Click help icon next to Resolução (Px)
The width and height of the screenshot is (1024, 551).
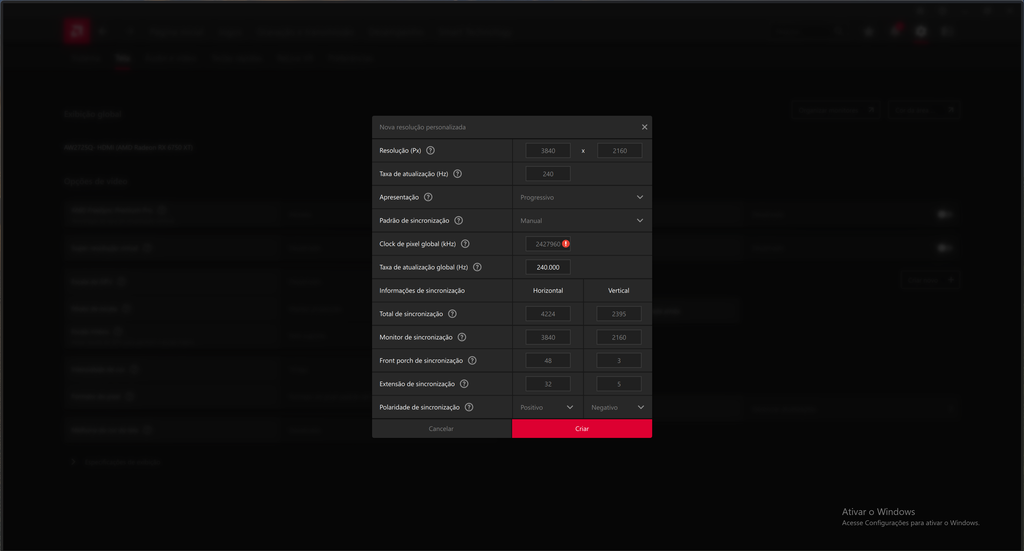431,151
